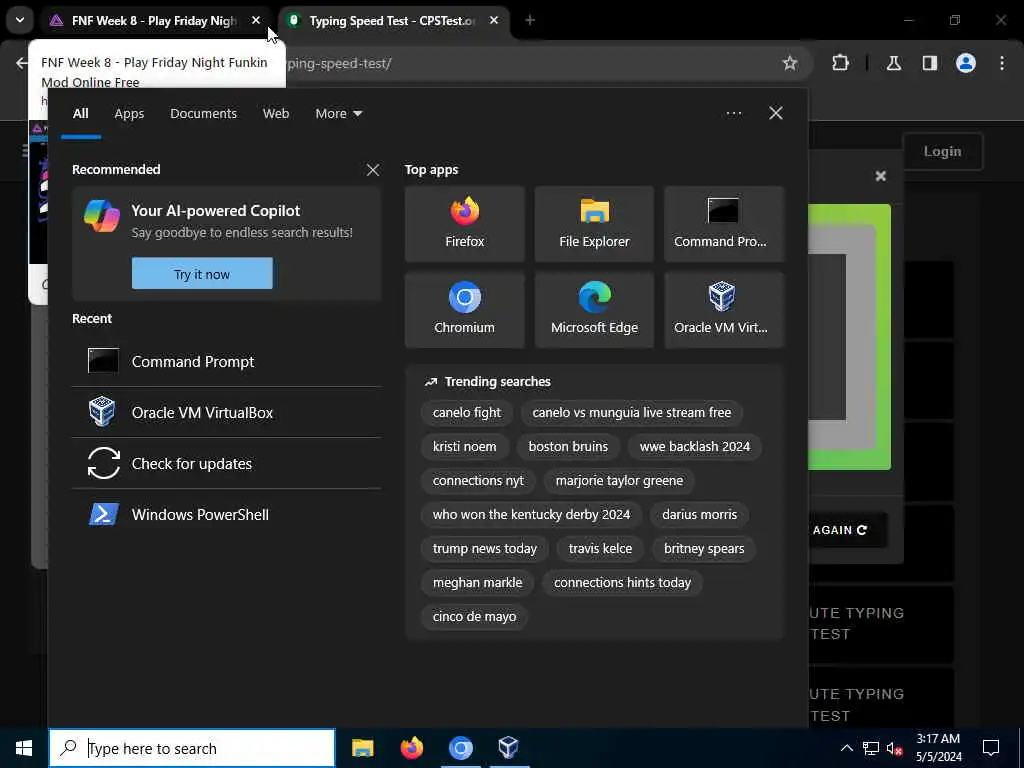Close the FNF Week 8 browser tab
This screenshot has height=768, width=1024.
pos(256,21)
